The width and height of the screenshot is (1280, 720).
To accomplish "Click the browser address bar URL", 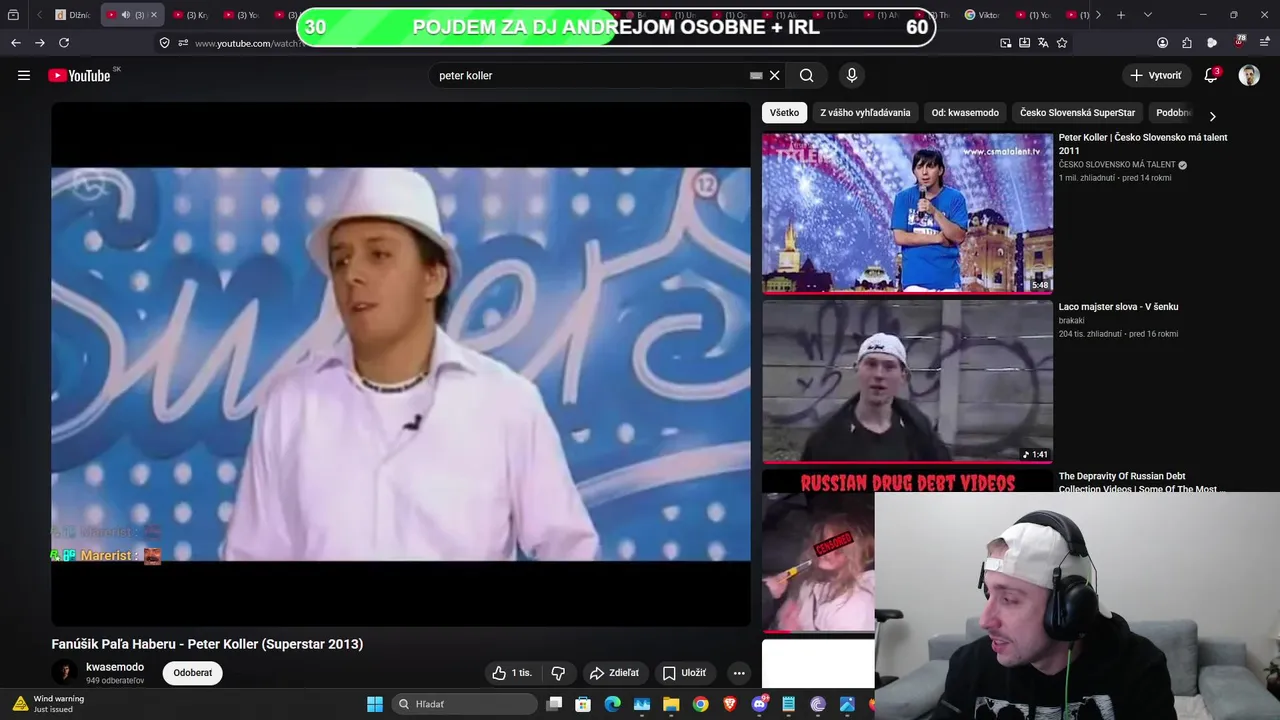I will coord(250,43).
